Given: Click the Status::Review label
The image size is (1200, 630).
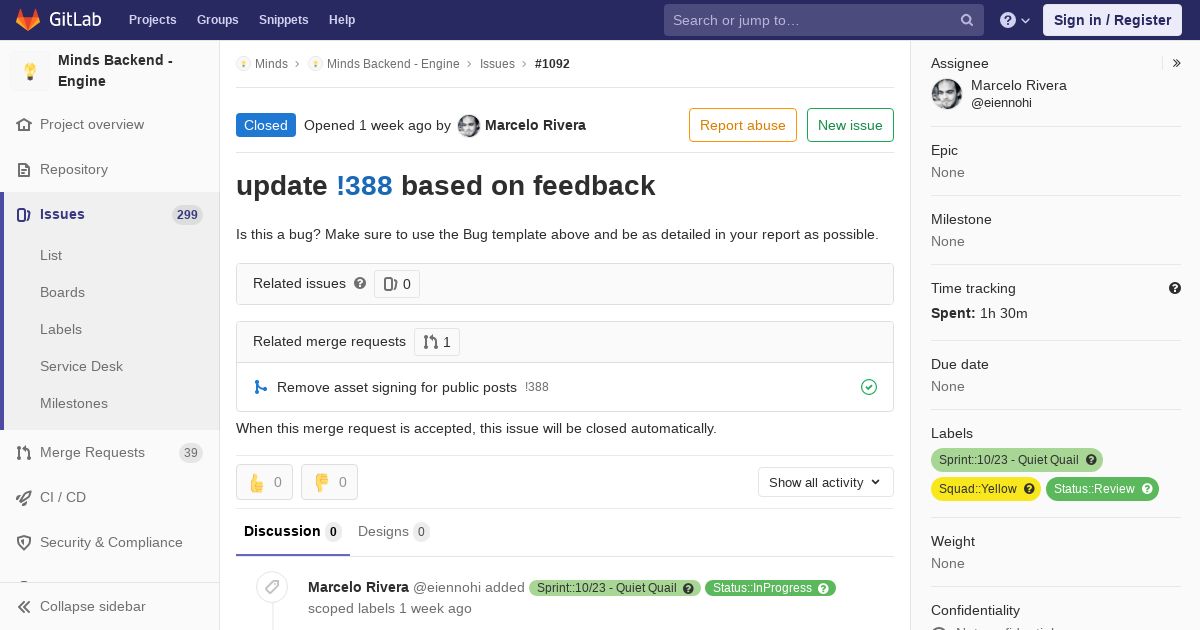Looking at the screenshot, I should pos(1102,489).
